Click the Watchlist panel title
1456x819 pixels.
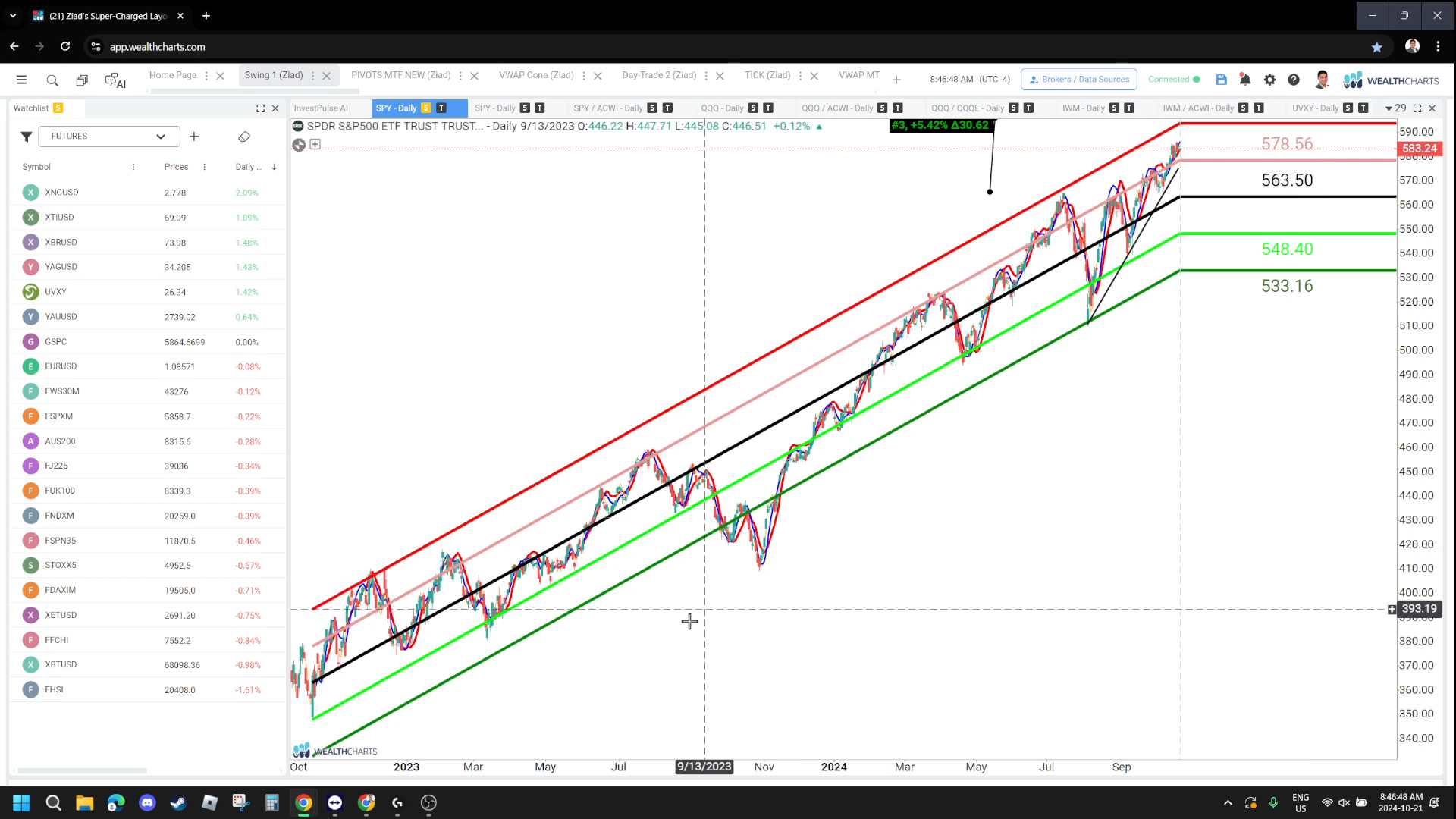pyautogui.click(x=31, y=108)
